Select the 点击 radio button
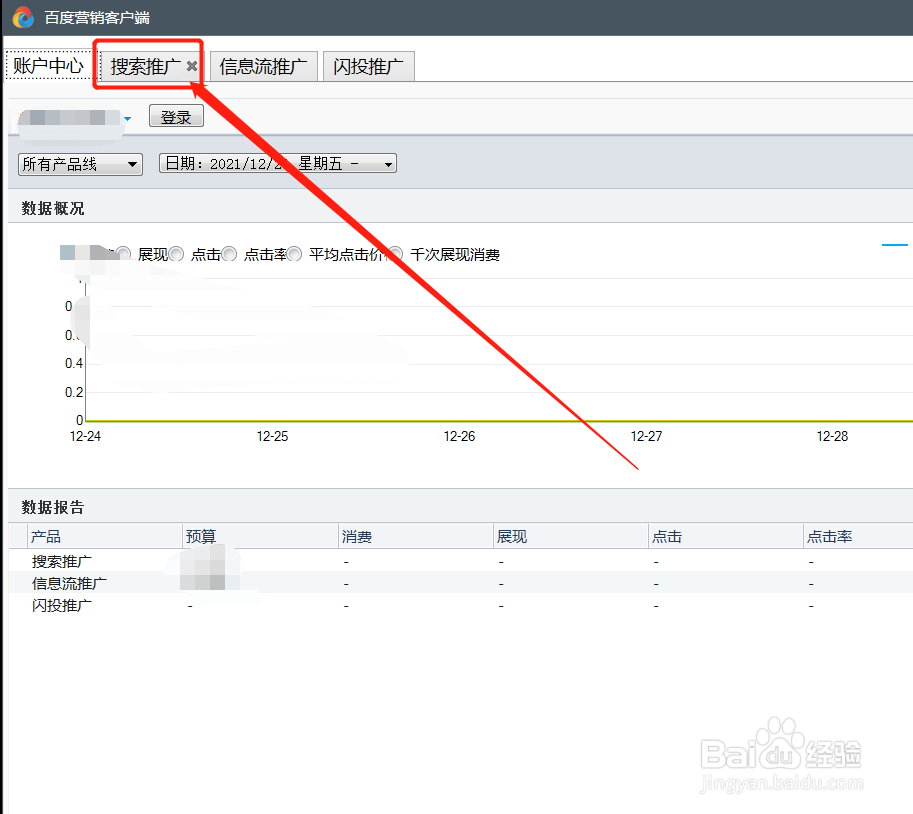This screenshot has height=814, width=913. [176, 254]
